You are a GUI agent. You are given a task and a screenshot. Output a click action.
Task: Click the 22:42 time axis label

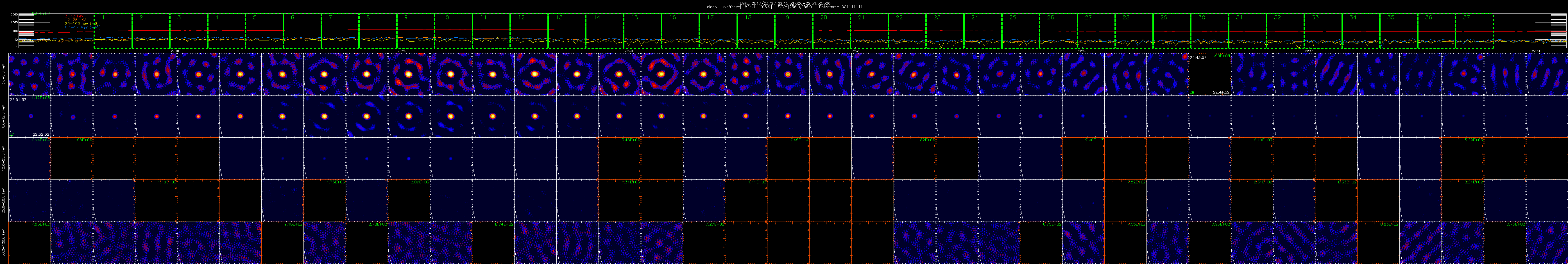click(x=1082, y=51)
